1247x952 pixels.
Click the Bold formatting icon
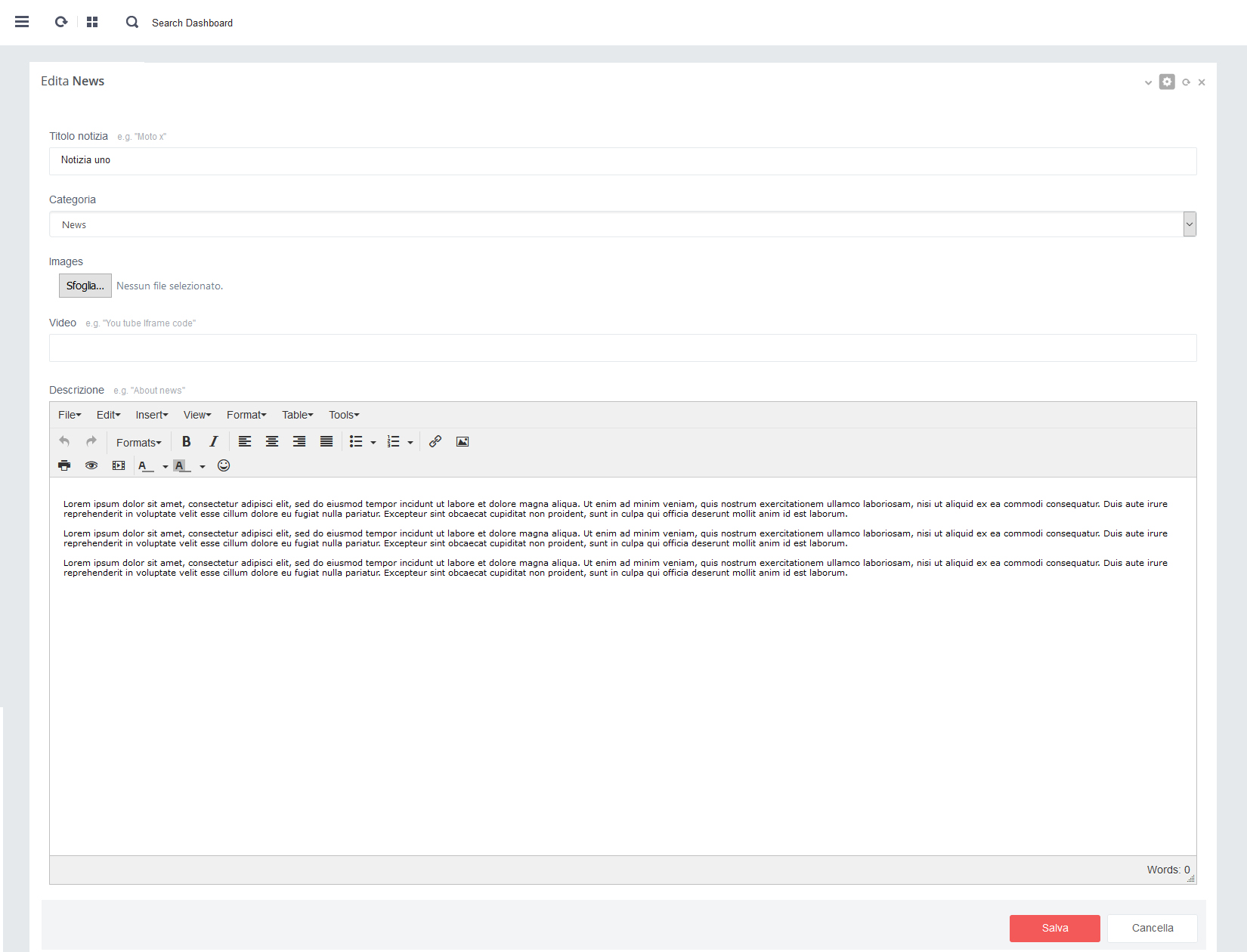[186, 442]
